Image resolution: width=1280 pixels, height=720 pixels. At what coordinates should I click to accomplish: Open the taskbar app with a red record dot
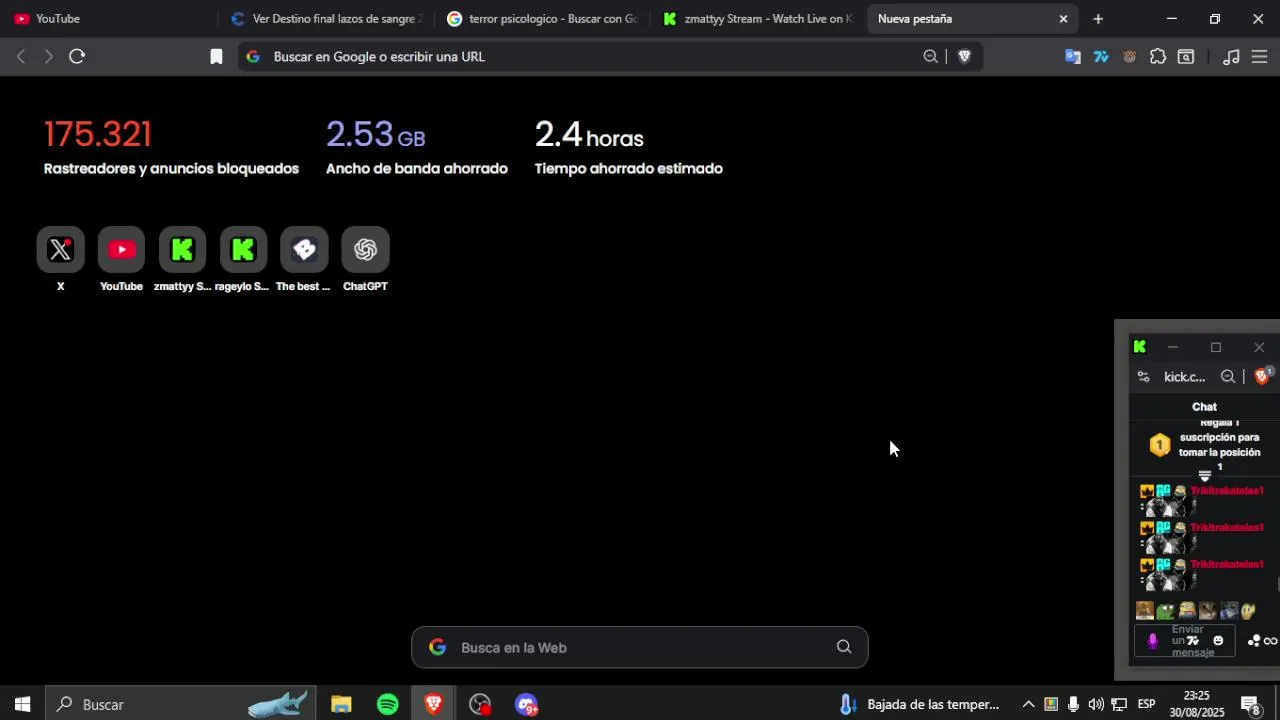pos(480,704)
